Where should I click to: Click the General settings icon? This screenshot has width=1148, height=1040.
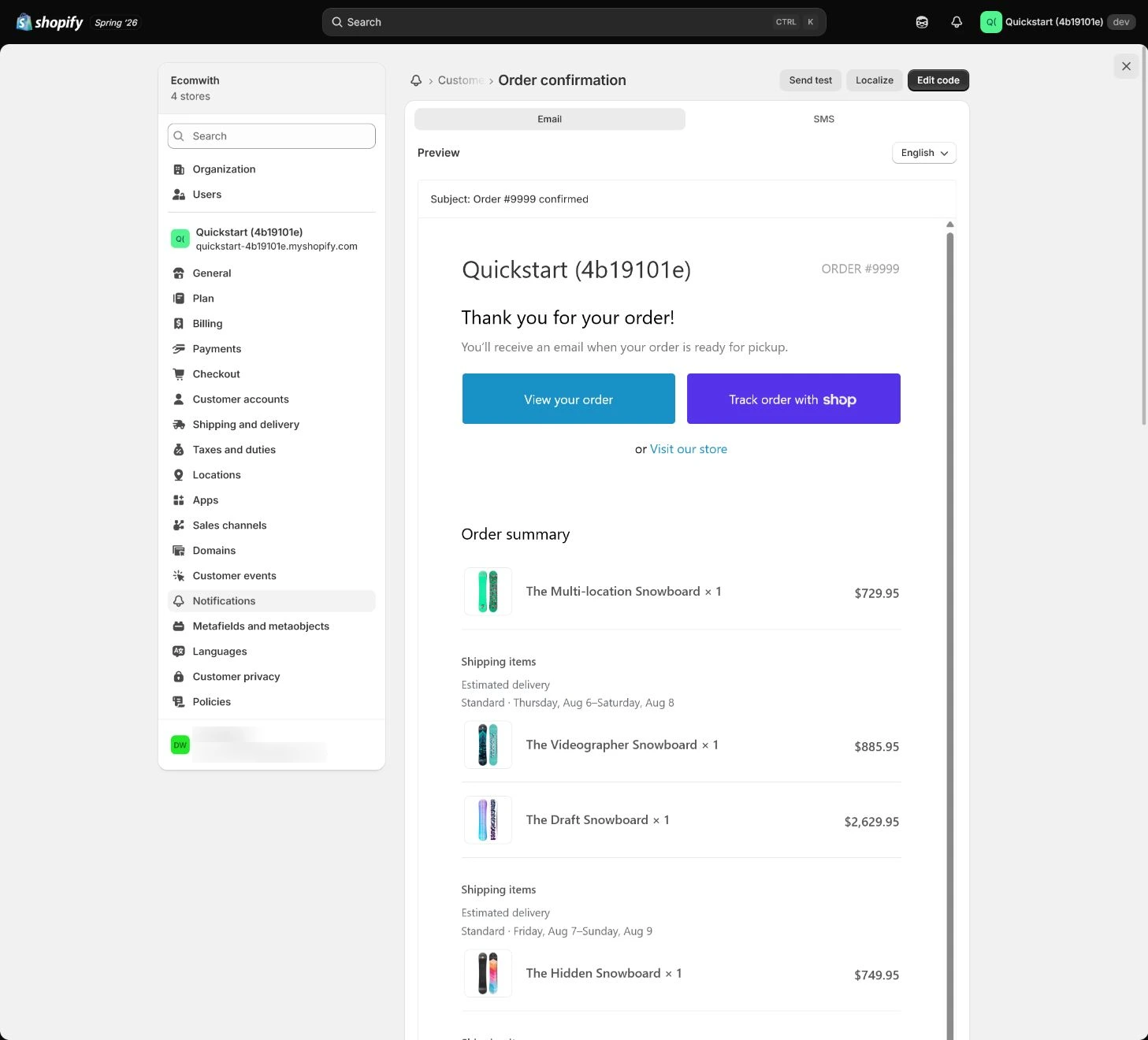coord(179,273)
